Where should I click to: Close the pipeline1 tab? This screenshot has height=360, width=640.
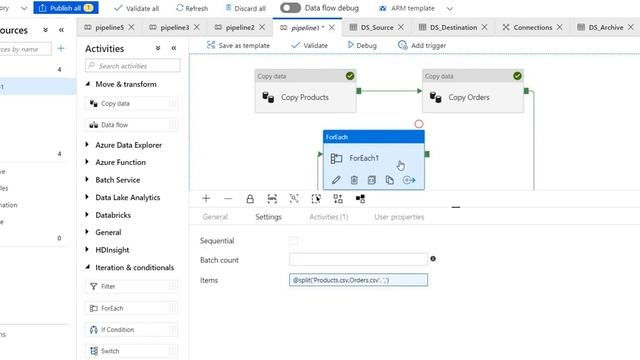click(332, 27)
